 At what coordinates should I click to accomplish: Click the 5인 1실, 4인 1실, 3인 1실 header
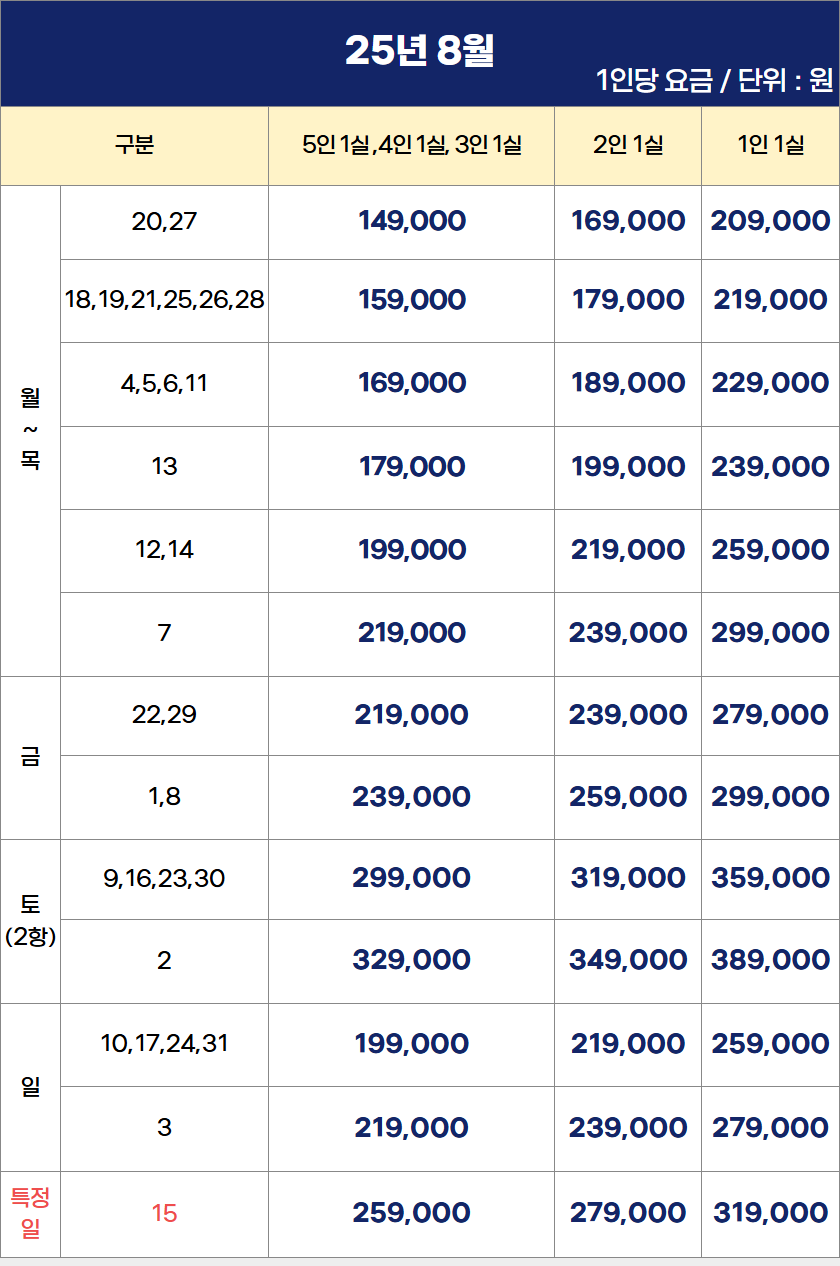pos(411,145)
